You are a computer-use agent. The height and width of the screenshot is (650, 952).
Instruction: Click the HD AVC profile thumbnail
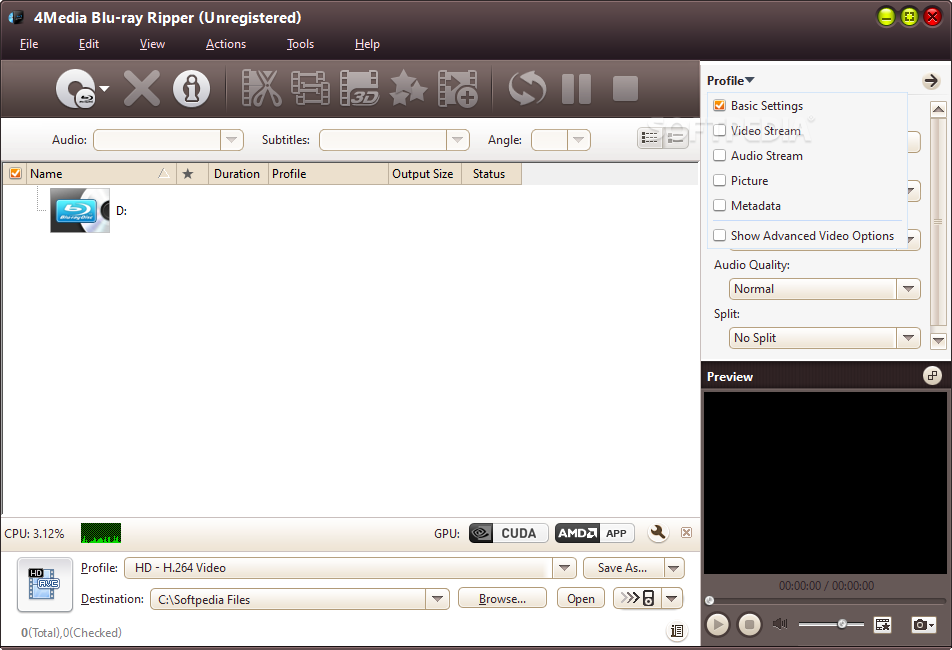(45, 584)
